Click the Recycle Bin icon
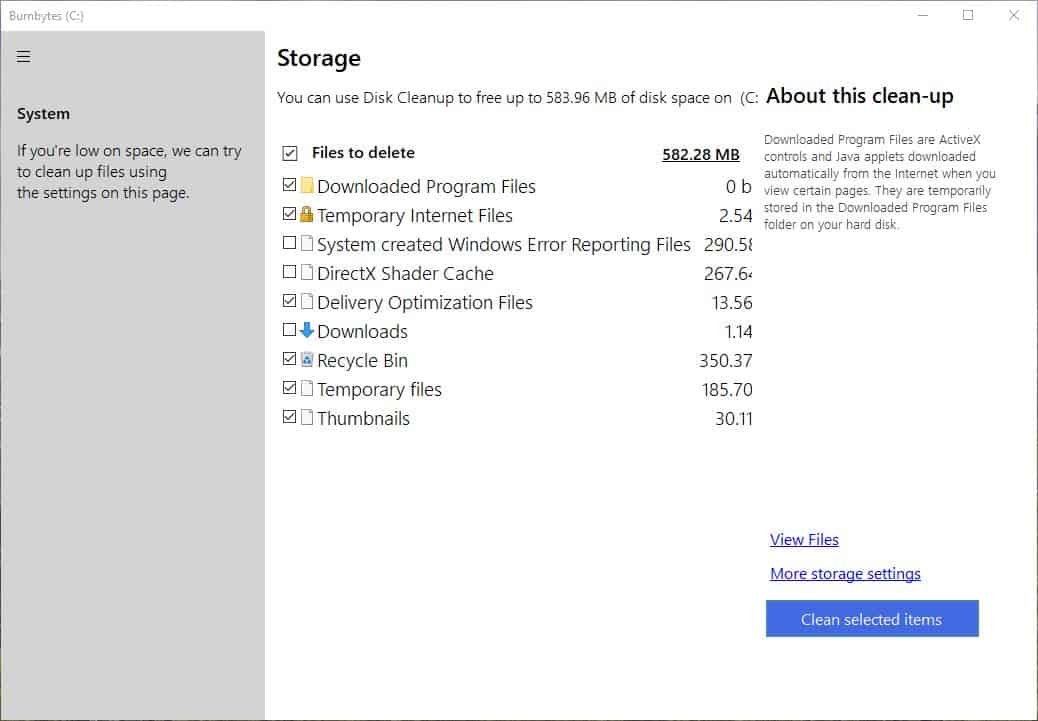1038x721 pixels. tap(306, 359)
